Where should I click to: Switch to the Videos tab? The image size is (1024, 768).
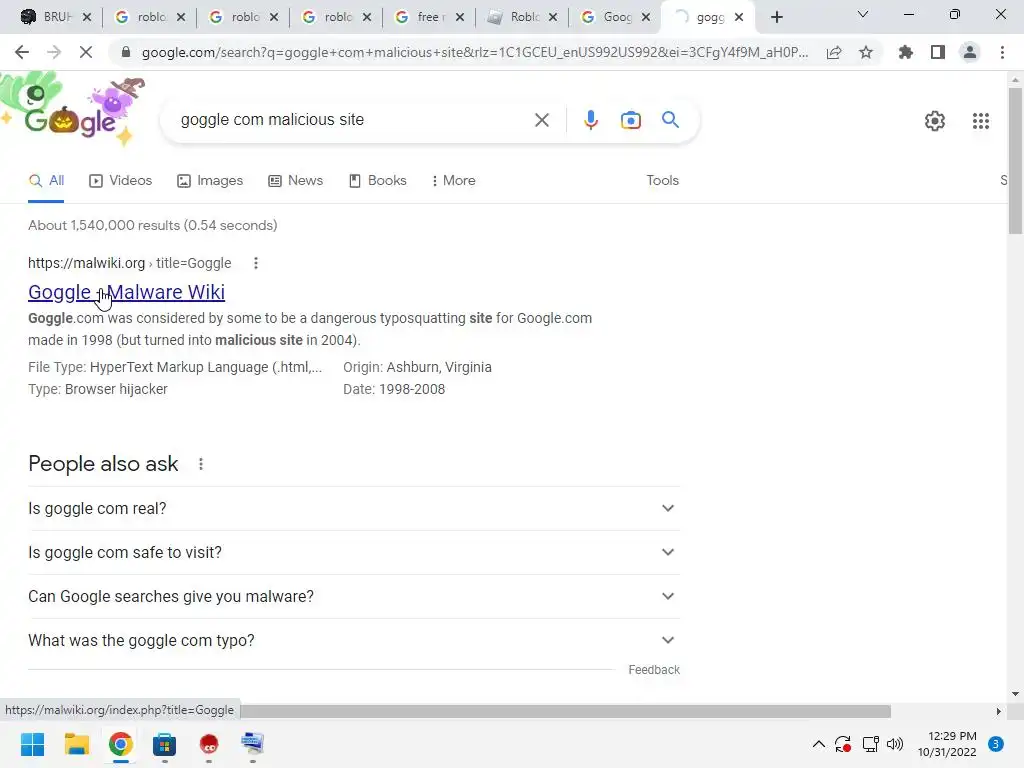click(x=121, y=180)
